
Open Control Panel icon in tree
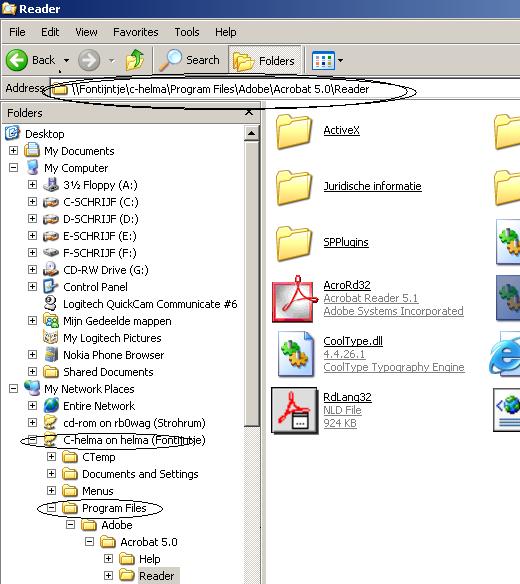[51, 286]
